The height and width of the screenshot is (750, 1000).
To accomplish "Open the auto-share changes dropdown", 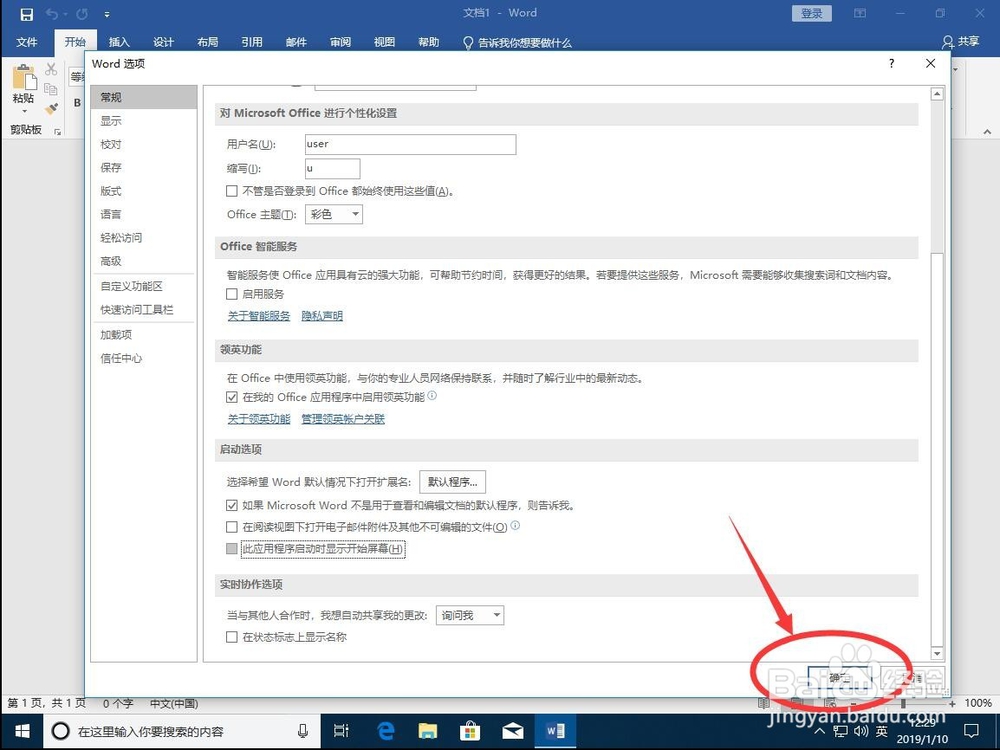I will point(470,615).
